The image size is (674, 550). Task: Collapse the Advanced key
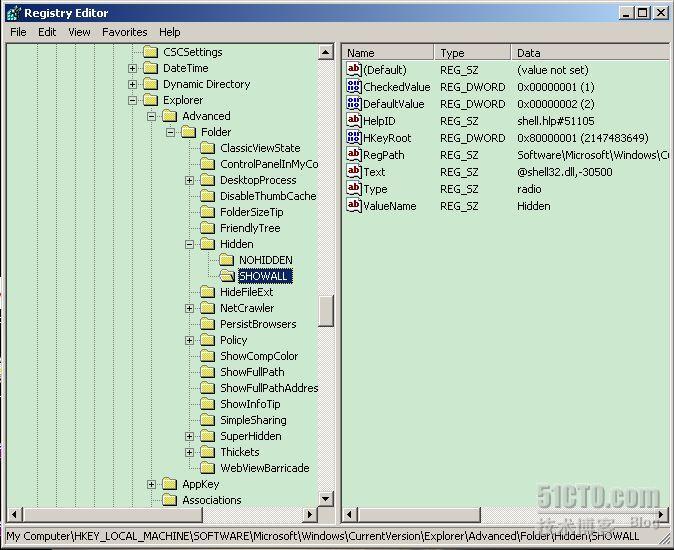[x=151, y=116]
